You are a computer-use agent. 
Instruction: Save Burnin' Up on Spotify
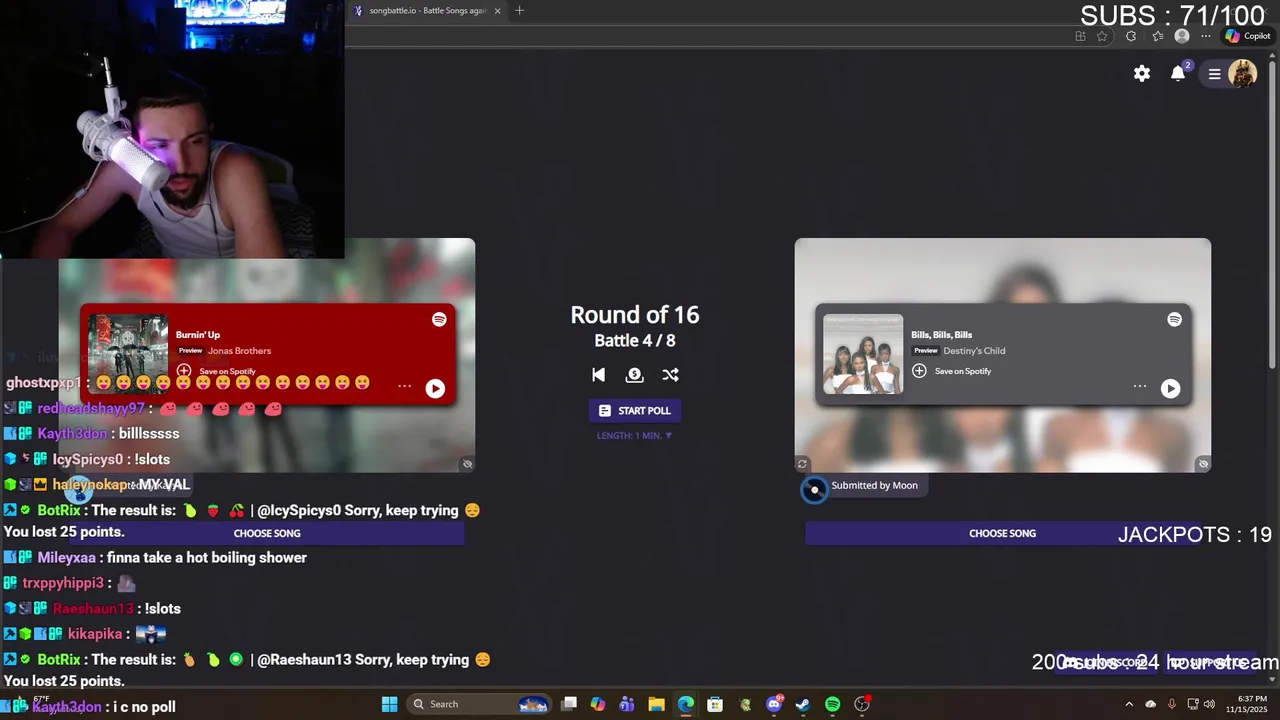pos(217,371)
